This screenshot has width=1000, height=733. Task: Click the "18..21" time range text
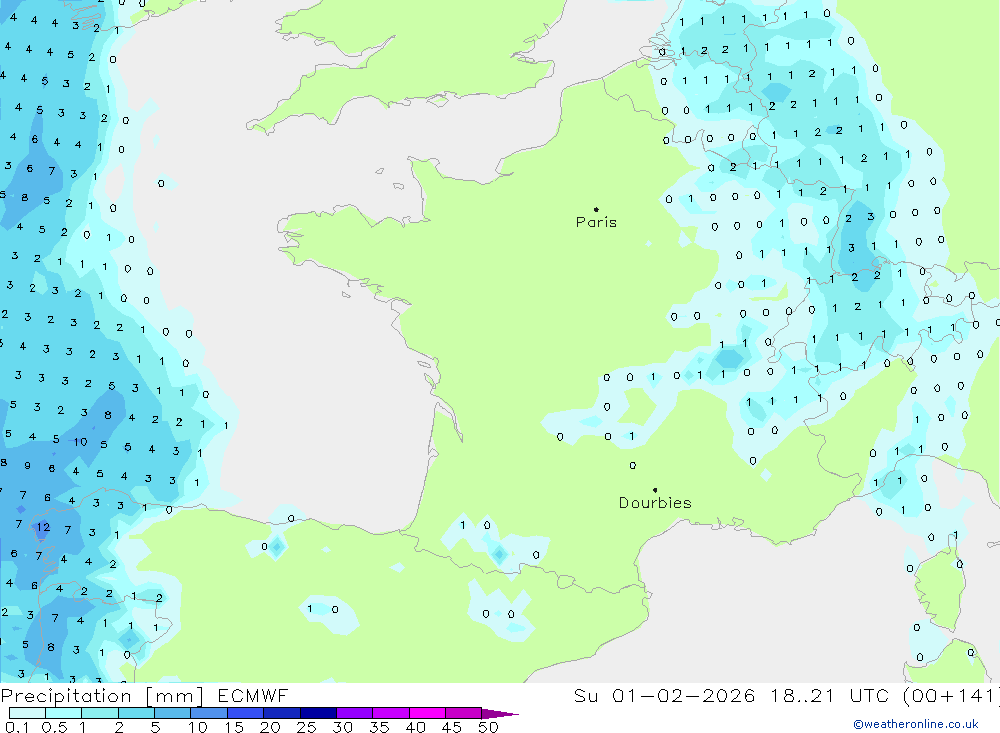point(802,695)
